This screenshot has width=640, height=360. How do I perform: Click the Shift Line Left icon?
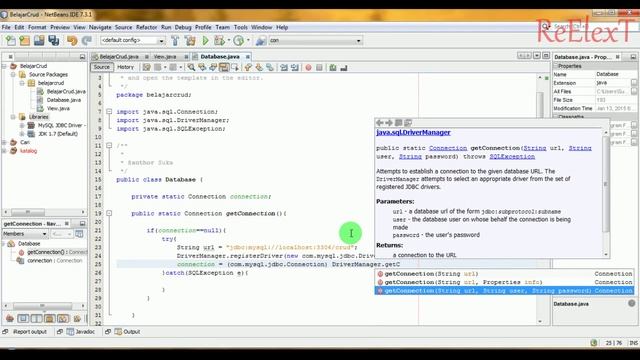284,67
